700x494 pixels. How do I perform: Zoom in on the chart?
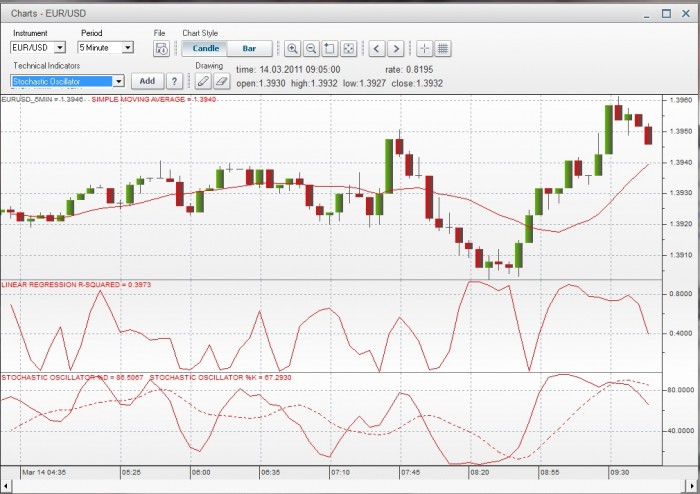(x=292, y=48)
